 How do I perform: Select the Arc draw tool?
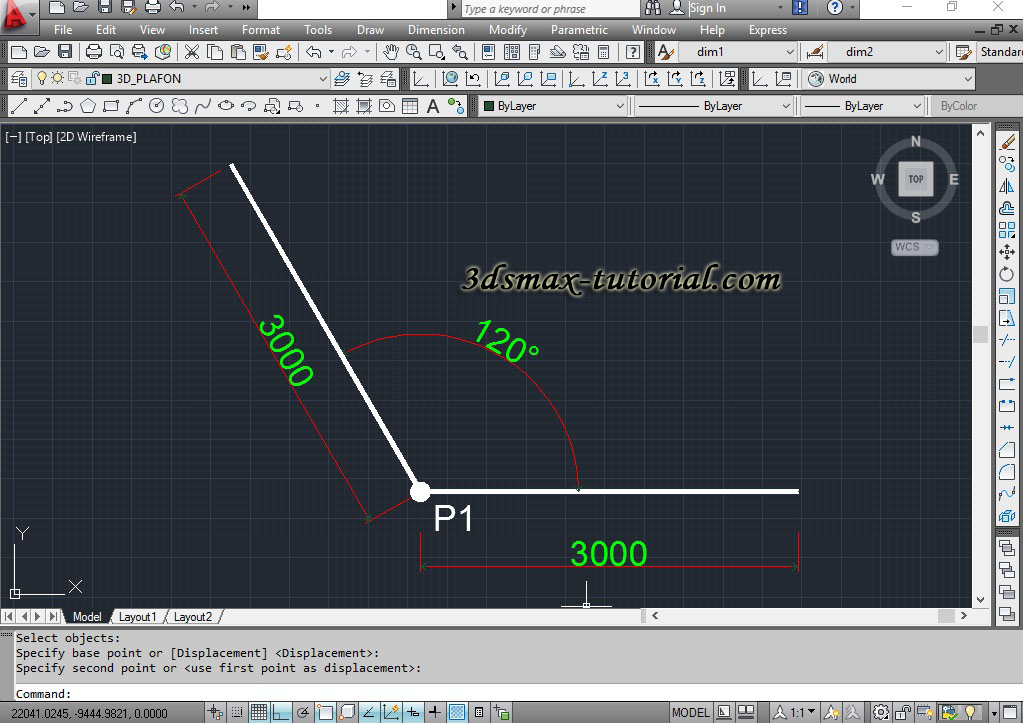coord(134,106)
